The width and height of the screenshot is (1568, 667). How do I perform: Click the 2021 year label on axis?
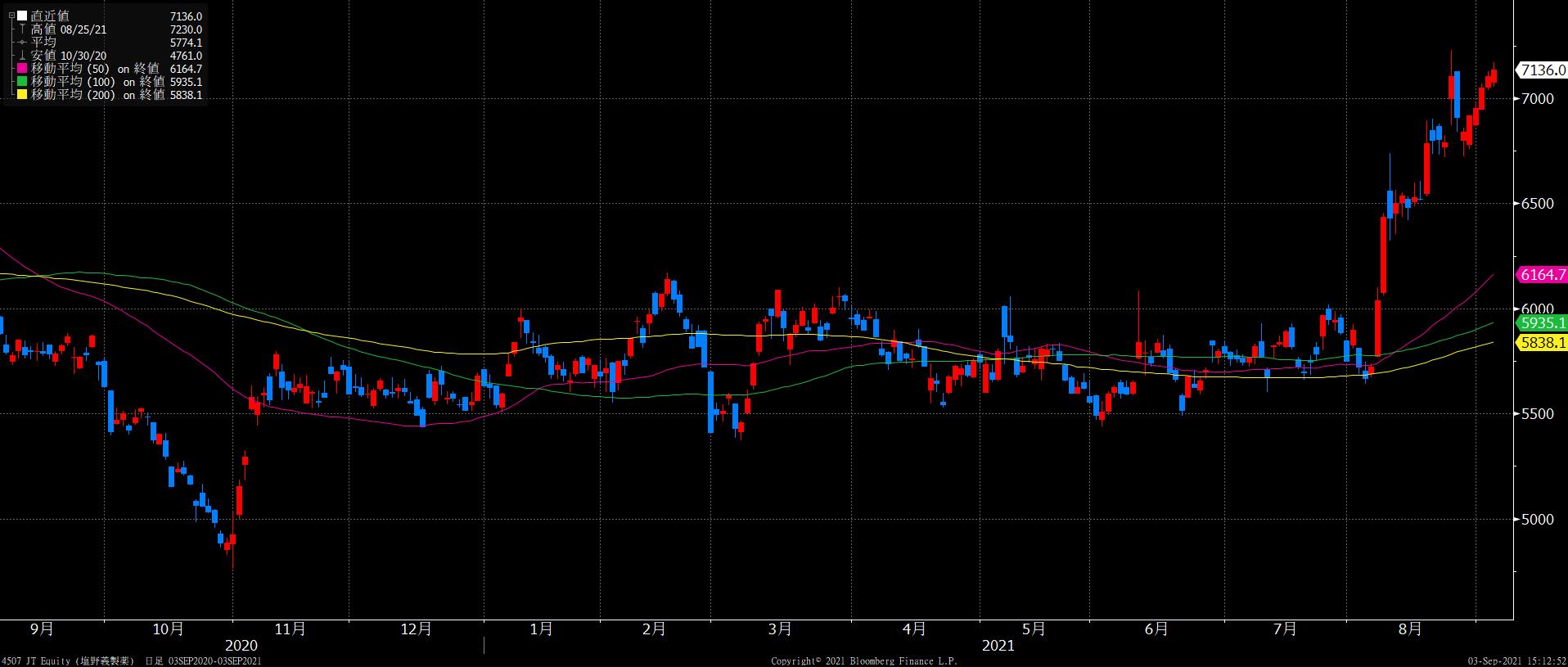[998, 646]
